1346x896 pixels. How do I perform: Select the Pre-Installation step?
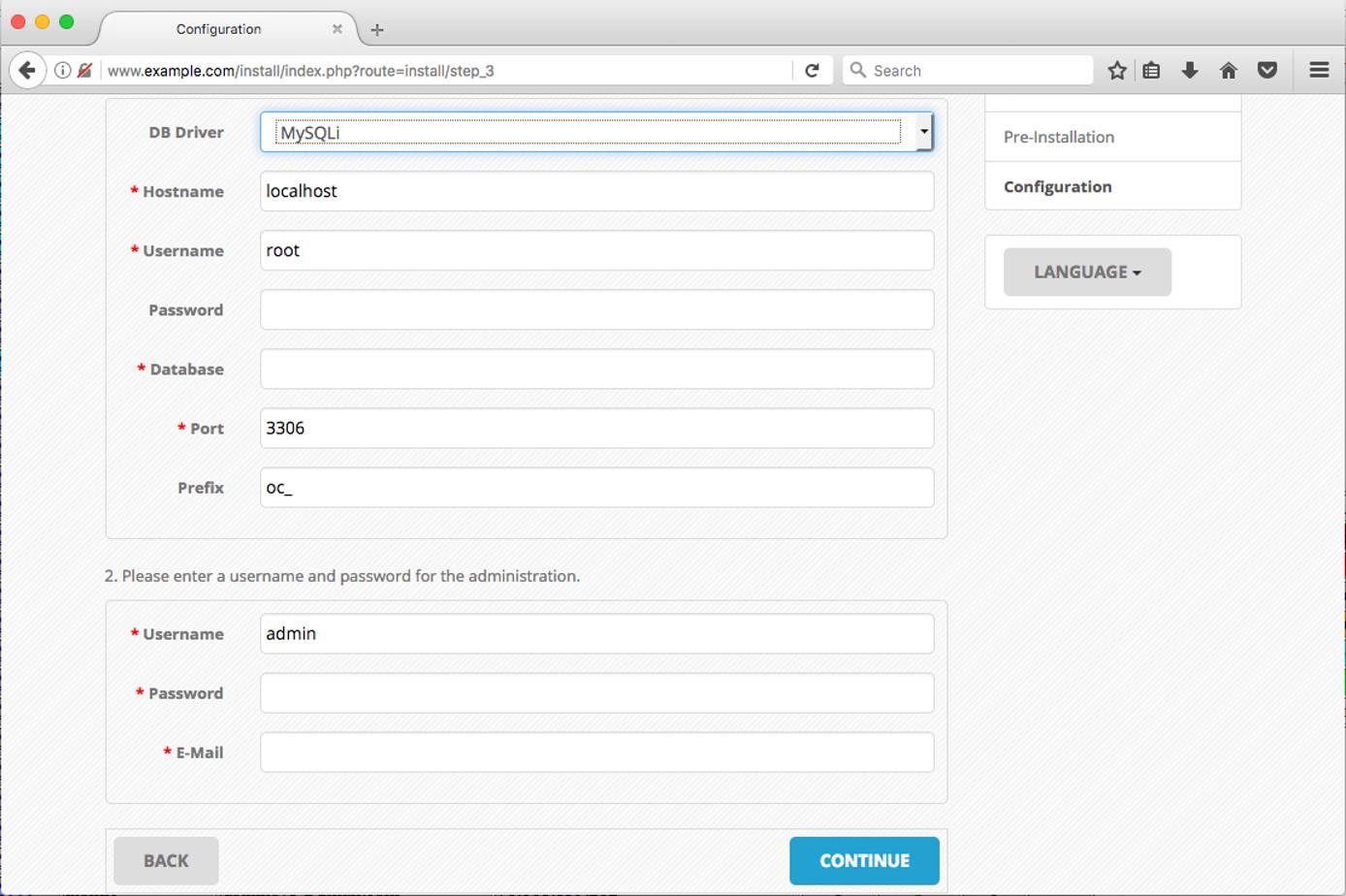[1058, 137]
